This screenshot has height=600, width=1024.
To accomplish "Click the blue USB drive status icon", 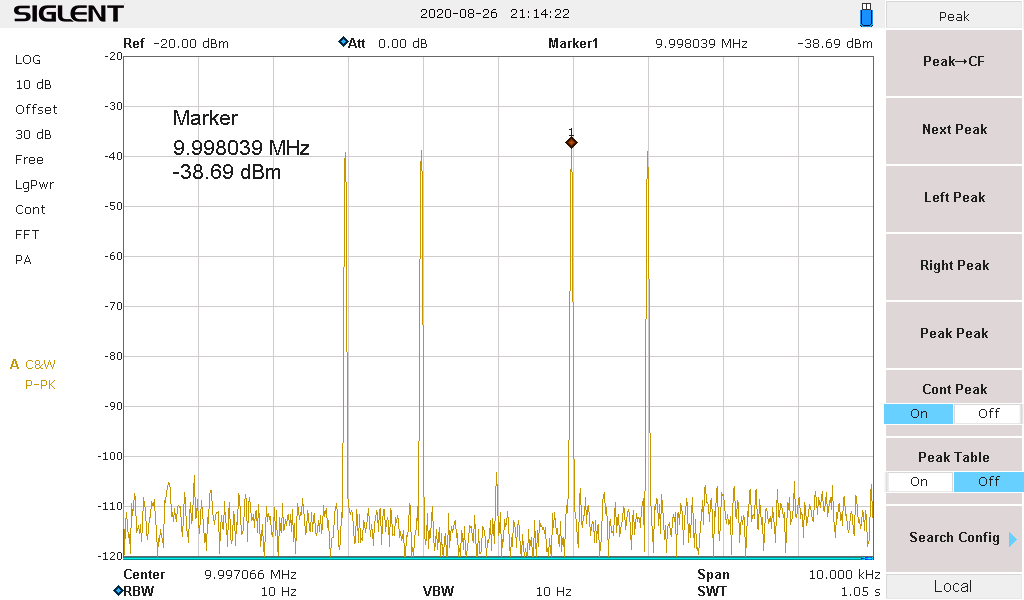I will pyautogui.click(x=866, y=15).
